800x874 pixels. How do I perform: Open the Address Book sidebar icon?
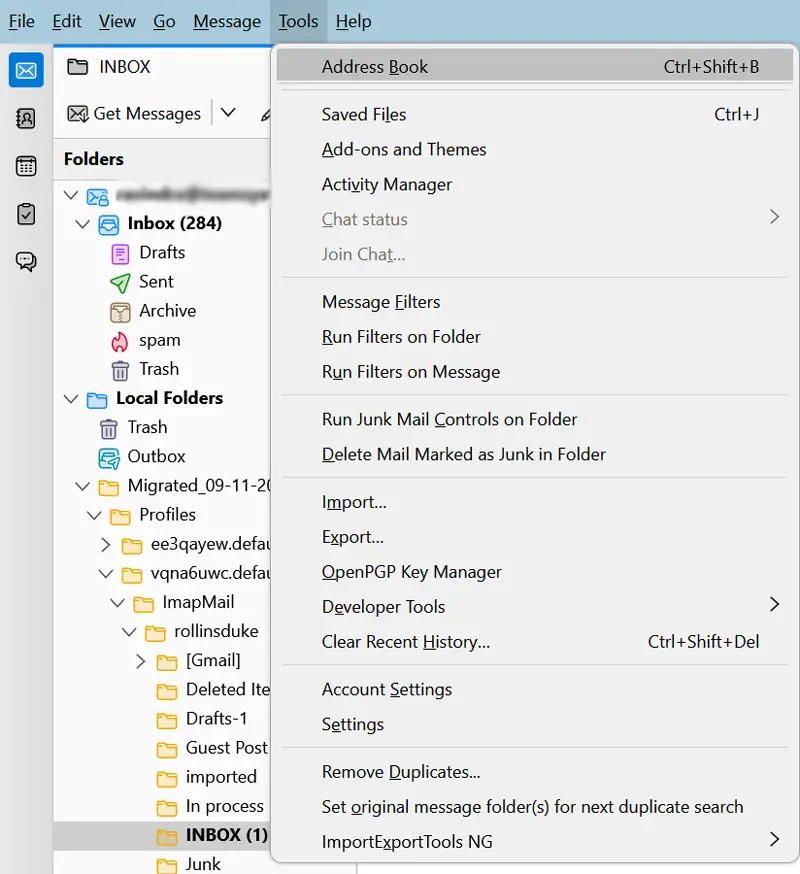click(26, 119)
